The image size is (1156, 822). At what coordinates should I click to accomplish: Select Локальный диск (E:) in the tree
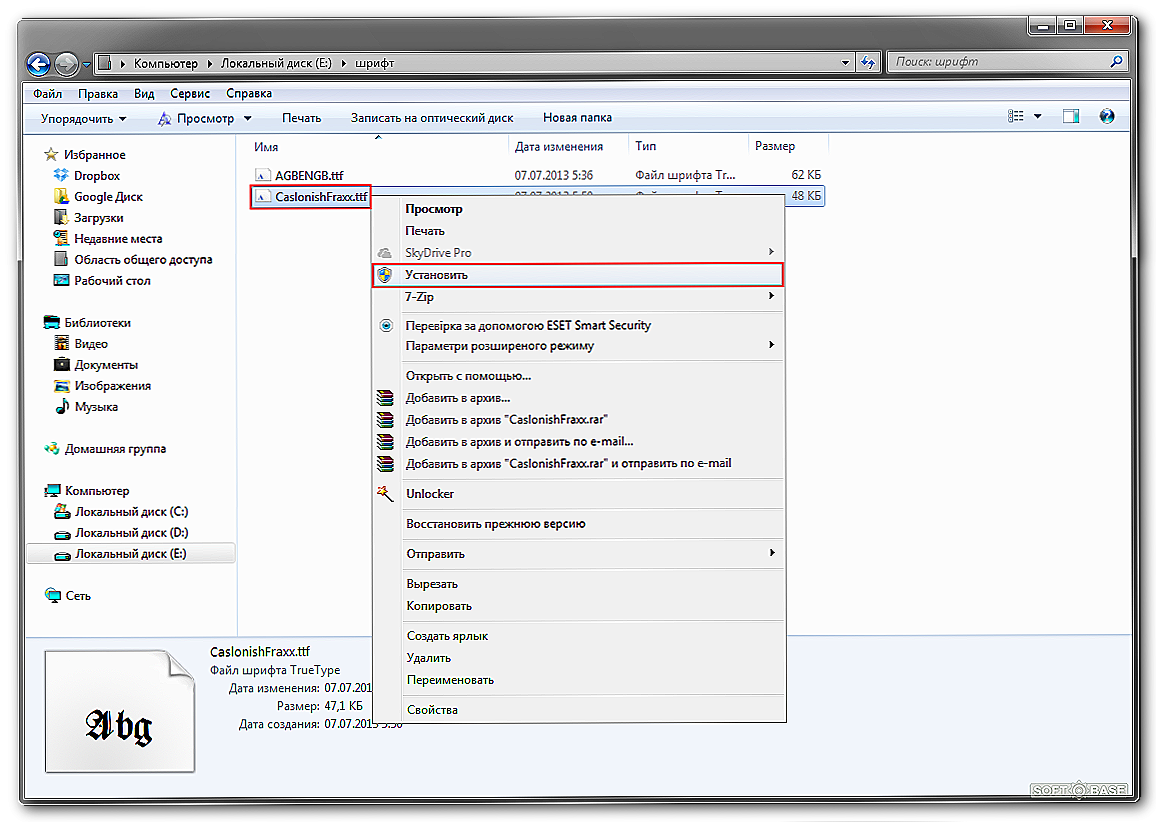coord(130,554)
